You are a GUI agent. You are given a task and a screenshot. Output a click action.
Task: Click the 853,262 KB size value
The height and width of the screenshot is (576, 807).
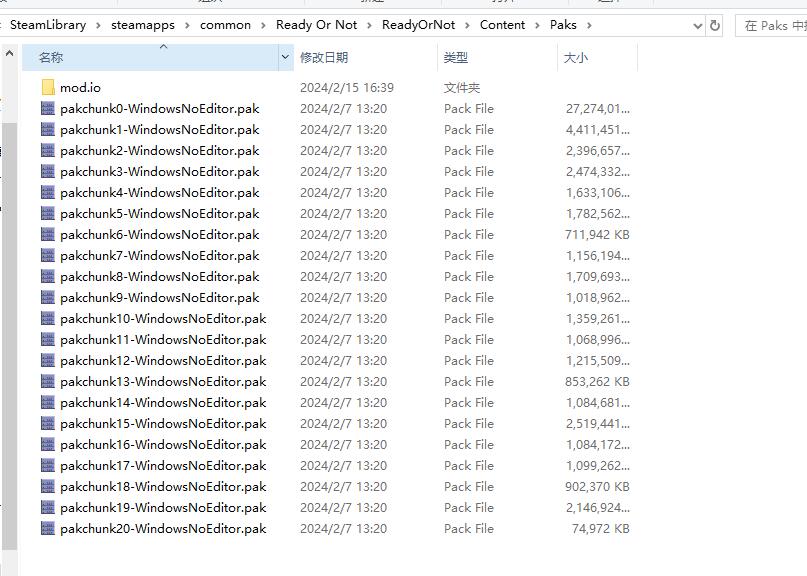[597, 381]
